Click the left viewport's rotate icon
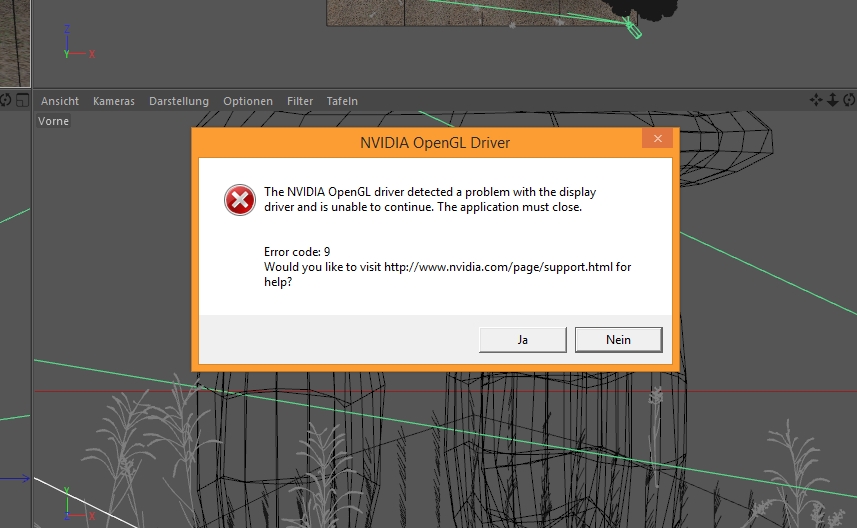Viewport: 857px width, 528px height. pyautogui.click(x=5, y=101)
